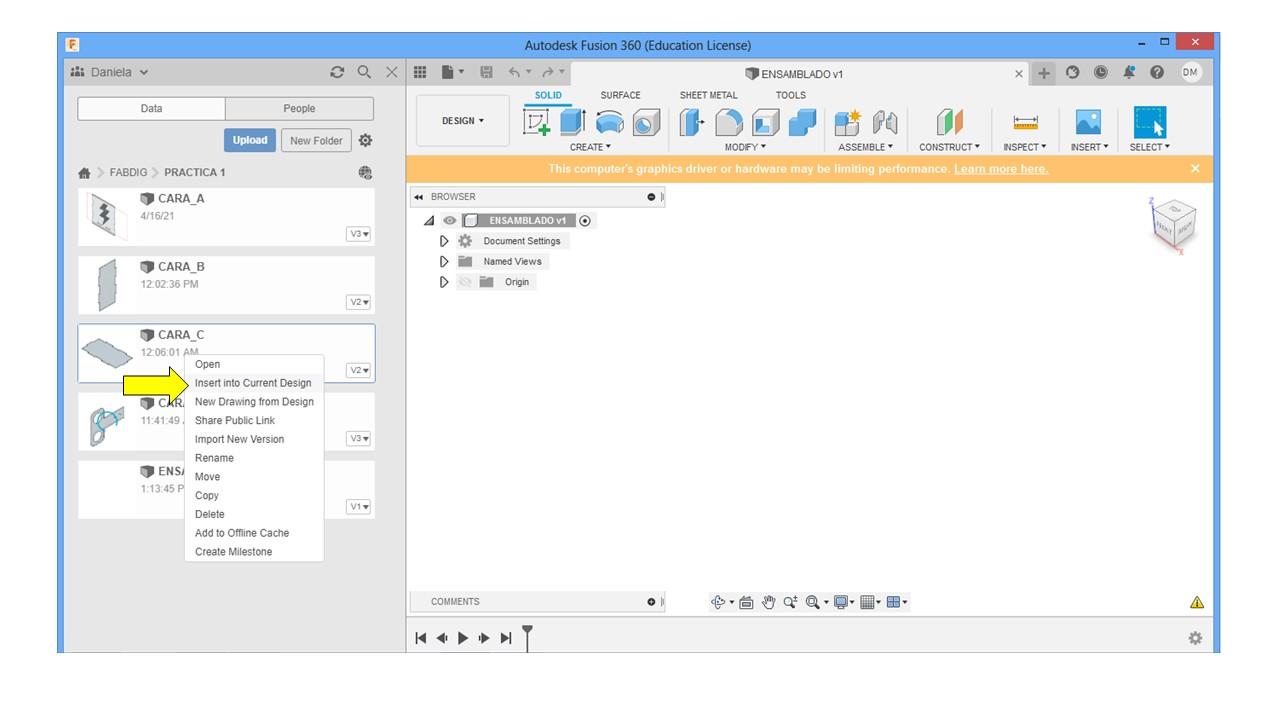Click the Insert image icon

pyautogui.click(x=1088, y=122)
